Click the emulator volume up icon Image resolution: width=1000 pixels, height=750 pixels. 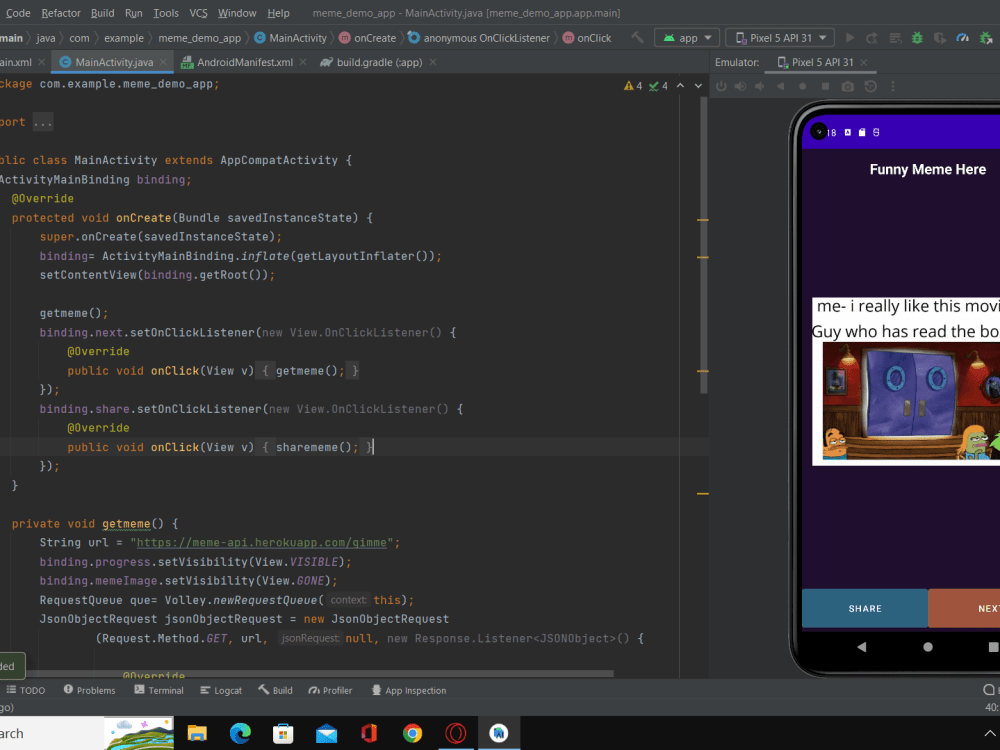point(740,86)
